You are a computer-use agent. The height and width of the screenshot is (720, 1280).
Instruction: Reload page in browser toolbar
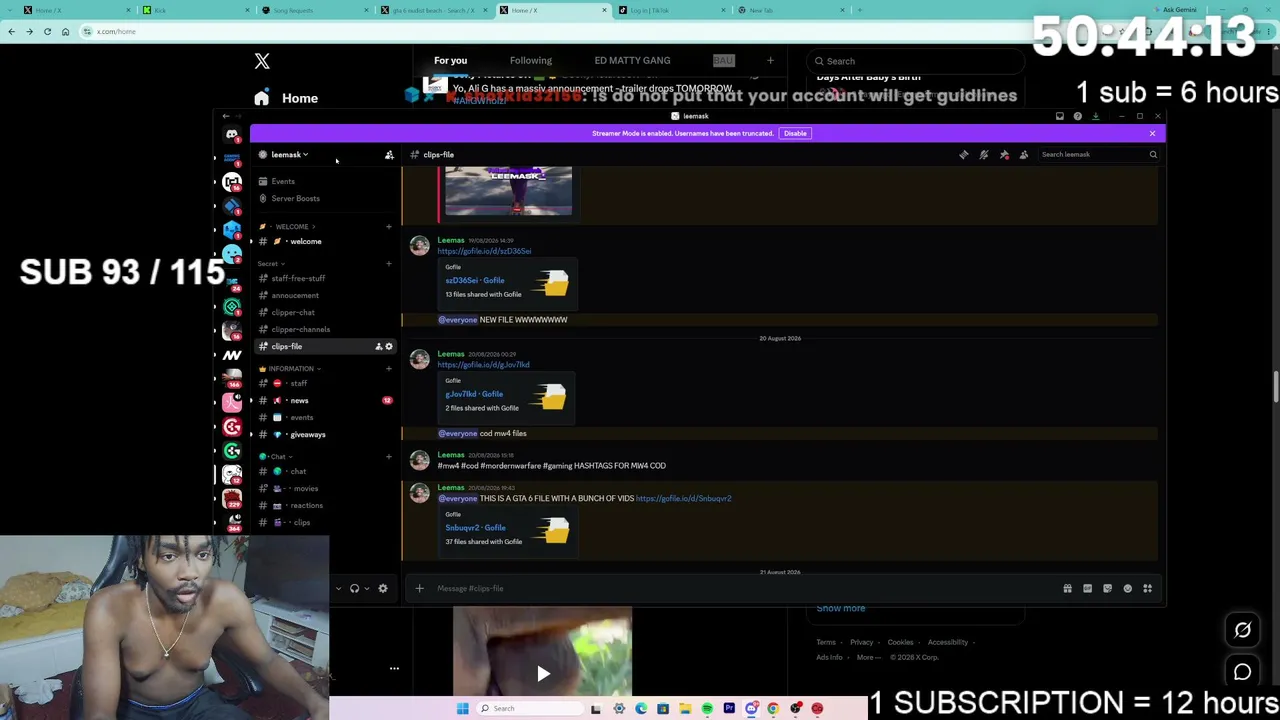pos(47,32)
